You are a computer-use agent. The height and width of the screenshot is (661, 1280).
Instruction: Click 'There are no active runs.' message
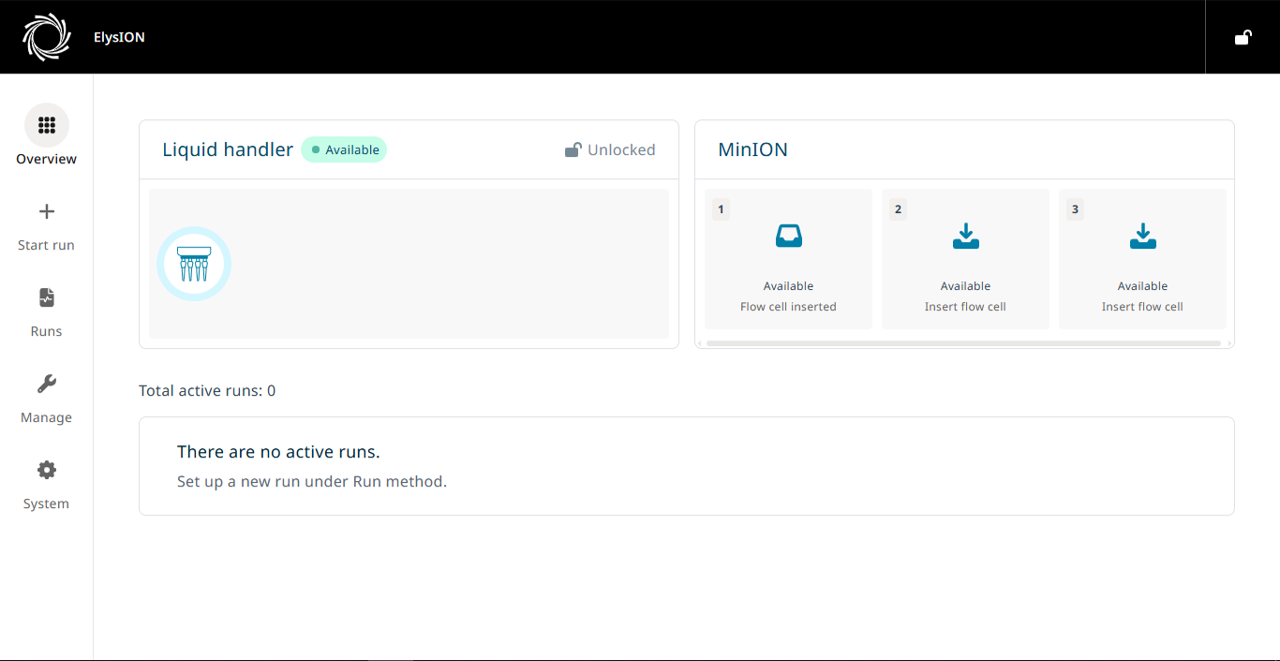click(x=278, y=452)
